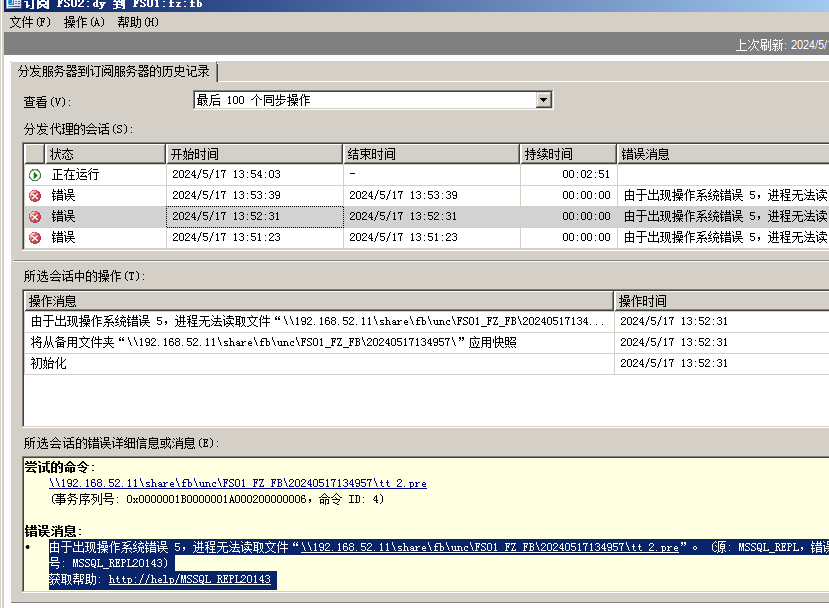Select start time 2024/5/17 13:51:23 cell
Viewport: 829px width, 608px height.
pyautogui.click(x=254, y=237)
